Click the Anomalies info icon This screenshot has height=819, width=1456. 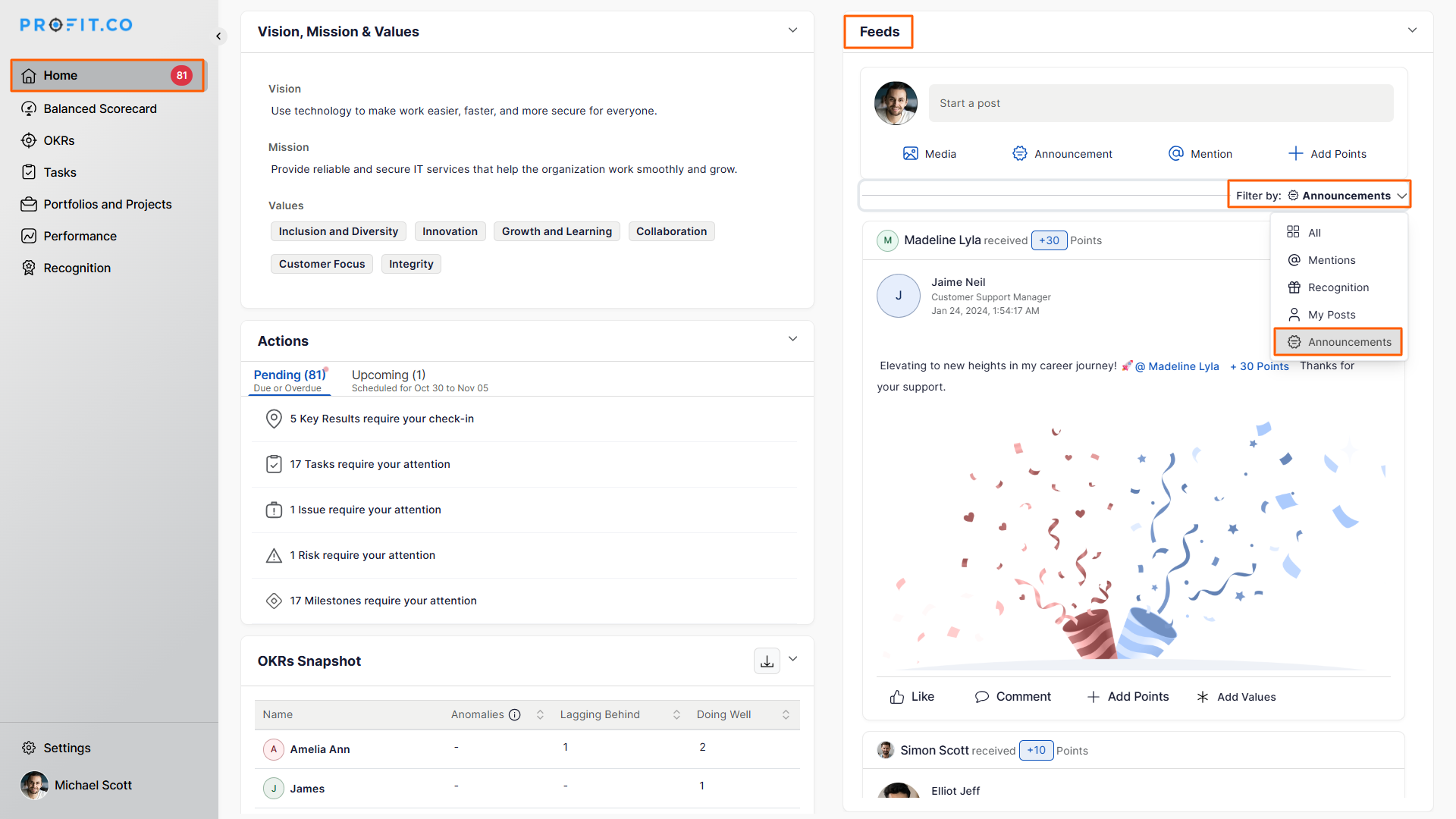coord(515,714)
